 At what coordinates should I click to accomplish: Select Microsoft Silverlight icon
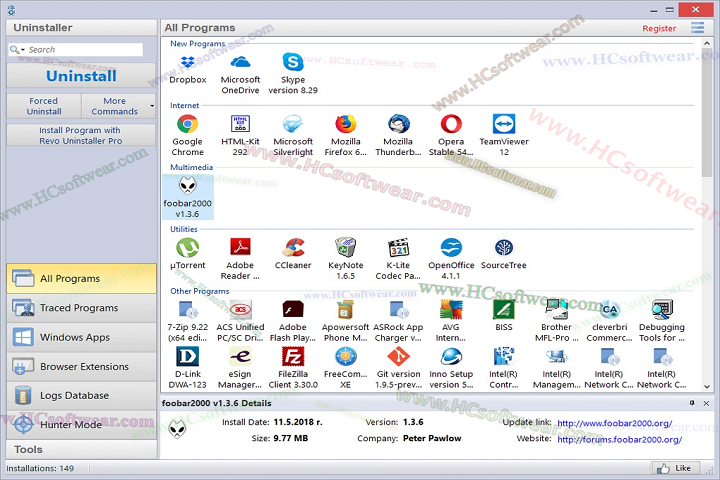(293, 124)
